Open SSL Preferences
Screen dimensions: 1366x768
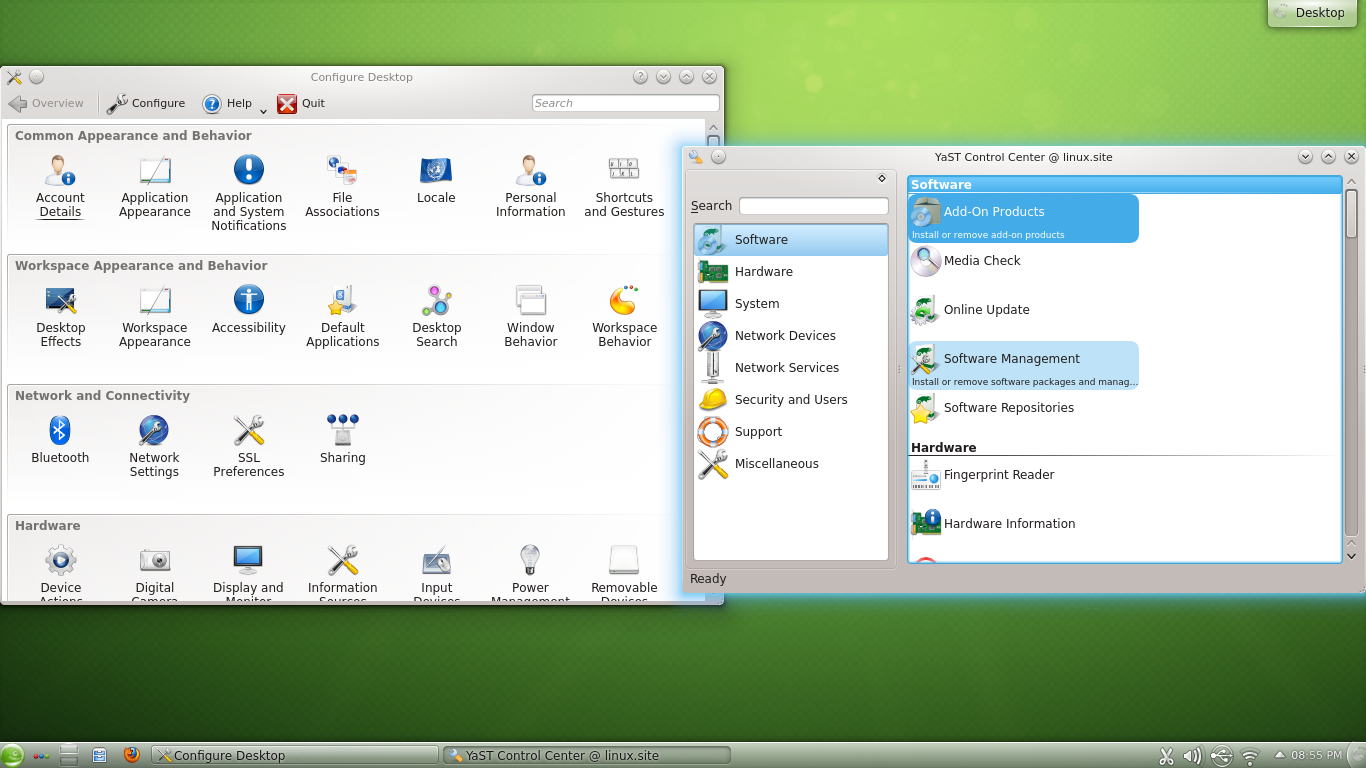click(x=248, y=446)
